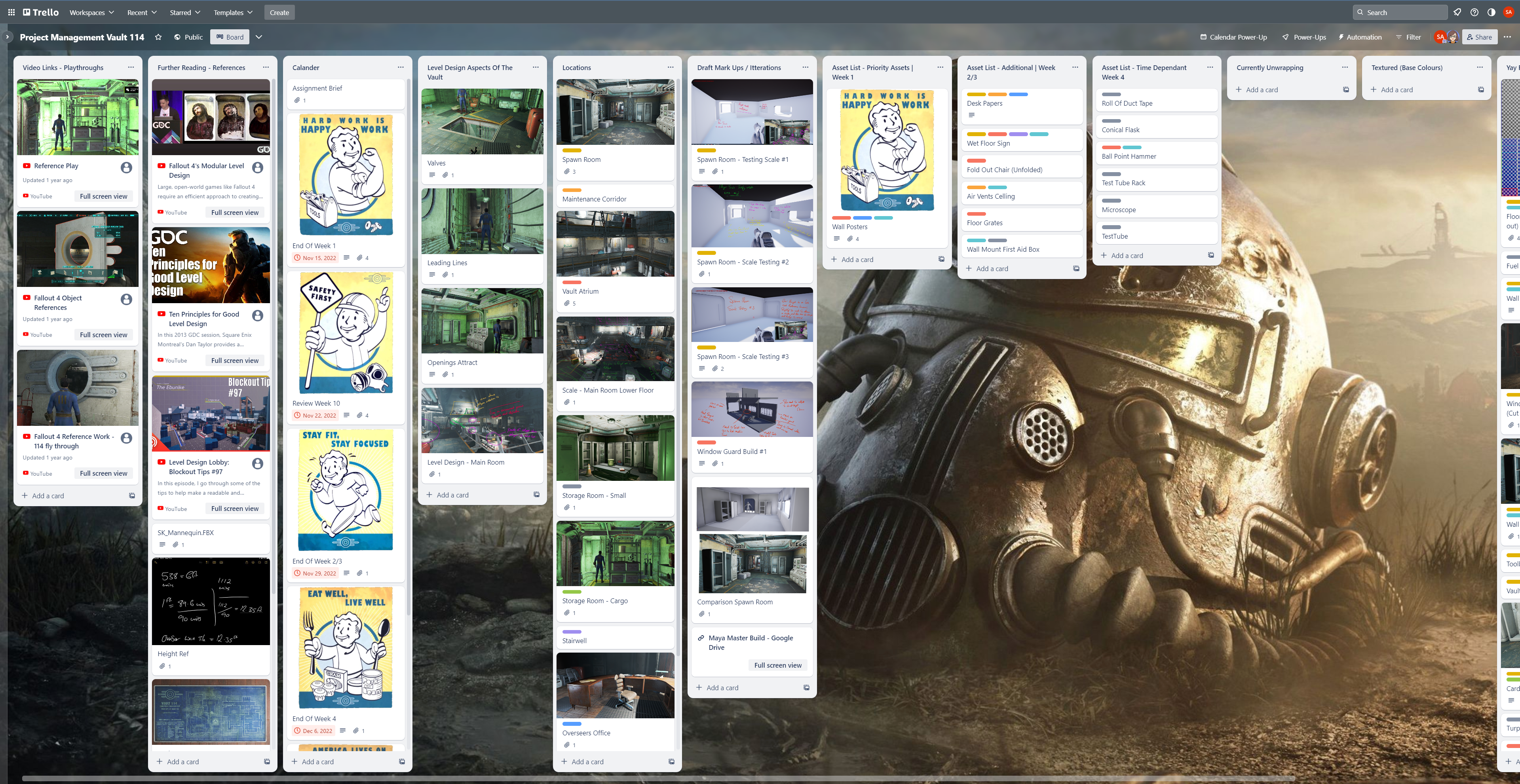Screen dimensions: 1520x784
Task: Open the notifications bell icon
Action: (1457, 12)
